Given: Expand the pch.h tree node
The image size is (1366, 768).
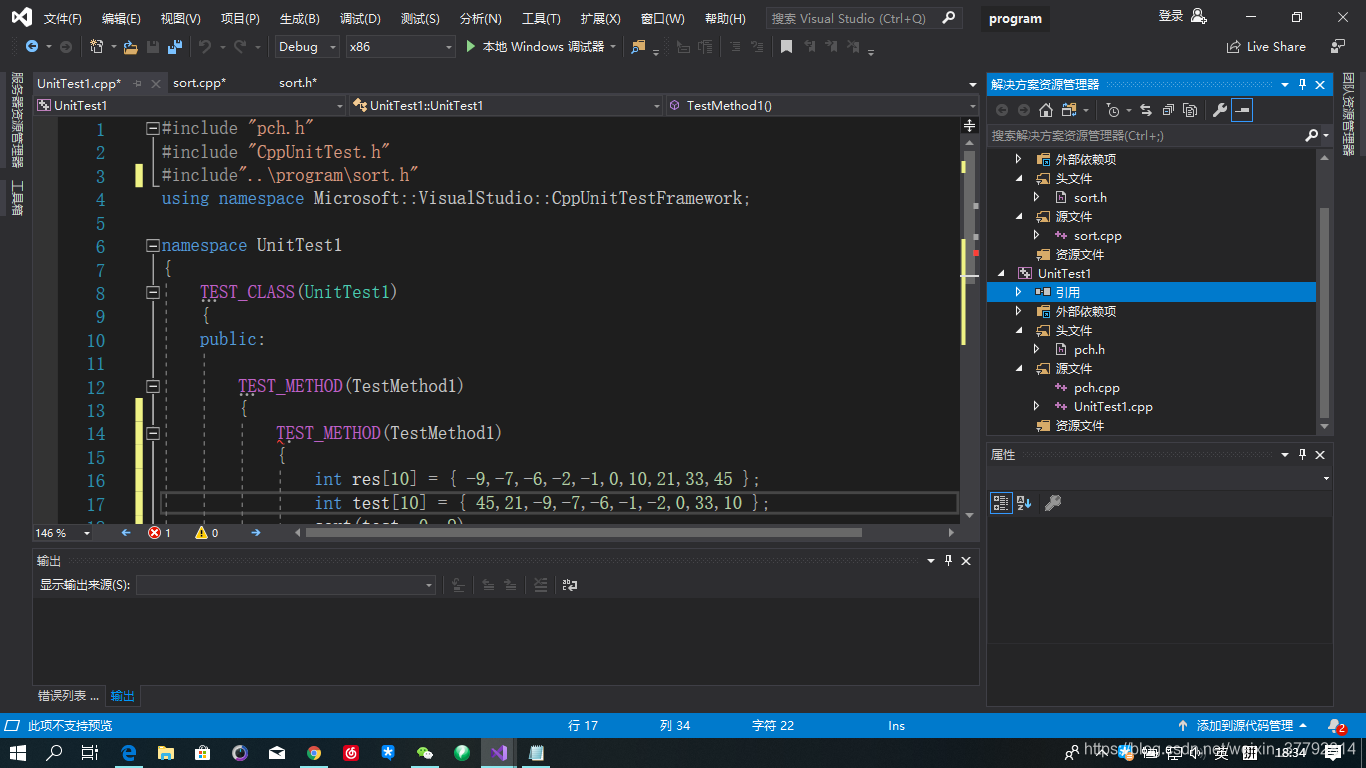Looking at the screenshot, I should [x=1037, y=350].
